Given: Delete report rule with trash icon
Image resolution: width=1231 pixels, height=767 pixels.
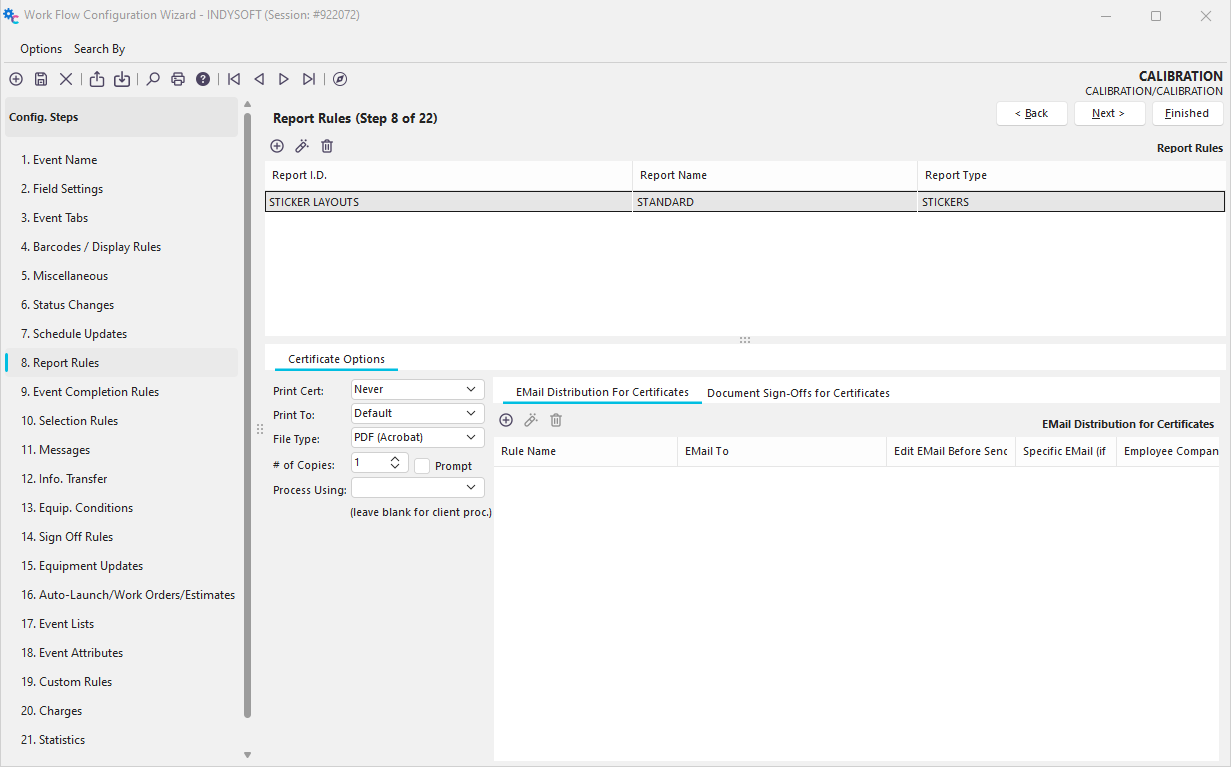Looking at the screenshot, I should 327,146.
